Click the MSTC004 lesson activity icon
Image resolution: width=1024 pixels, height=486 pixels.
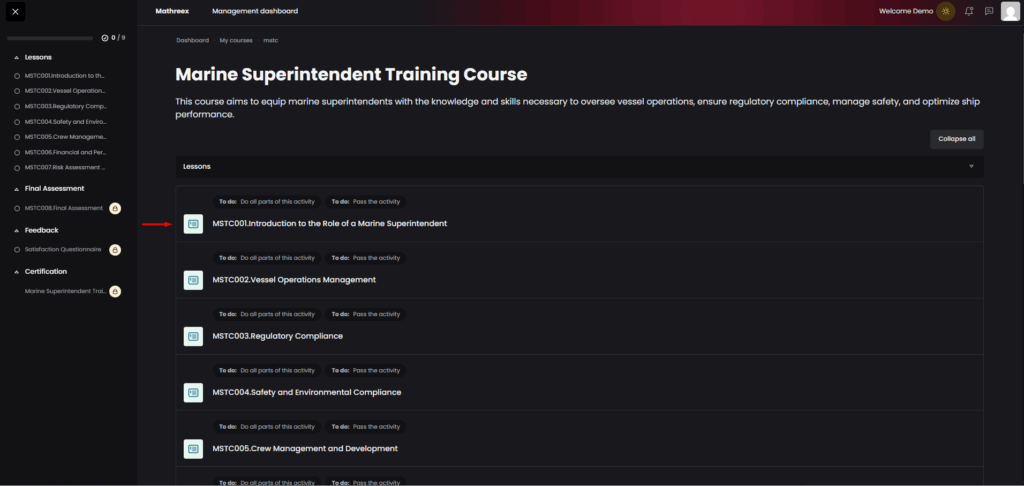coord(193,392)
